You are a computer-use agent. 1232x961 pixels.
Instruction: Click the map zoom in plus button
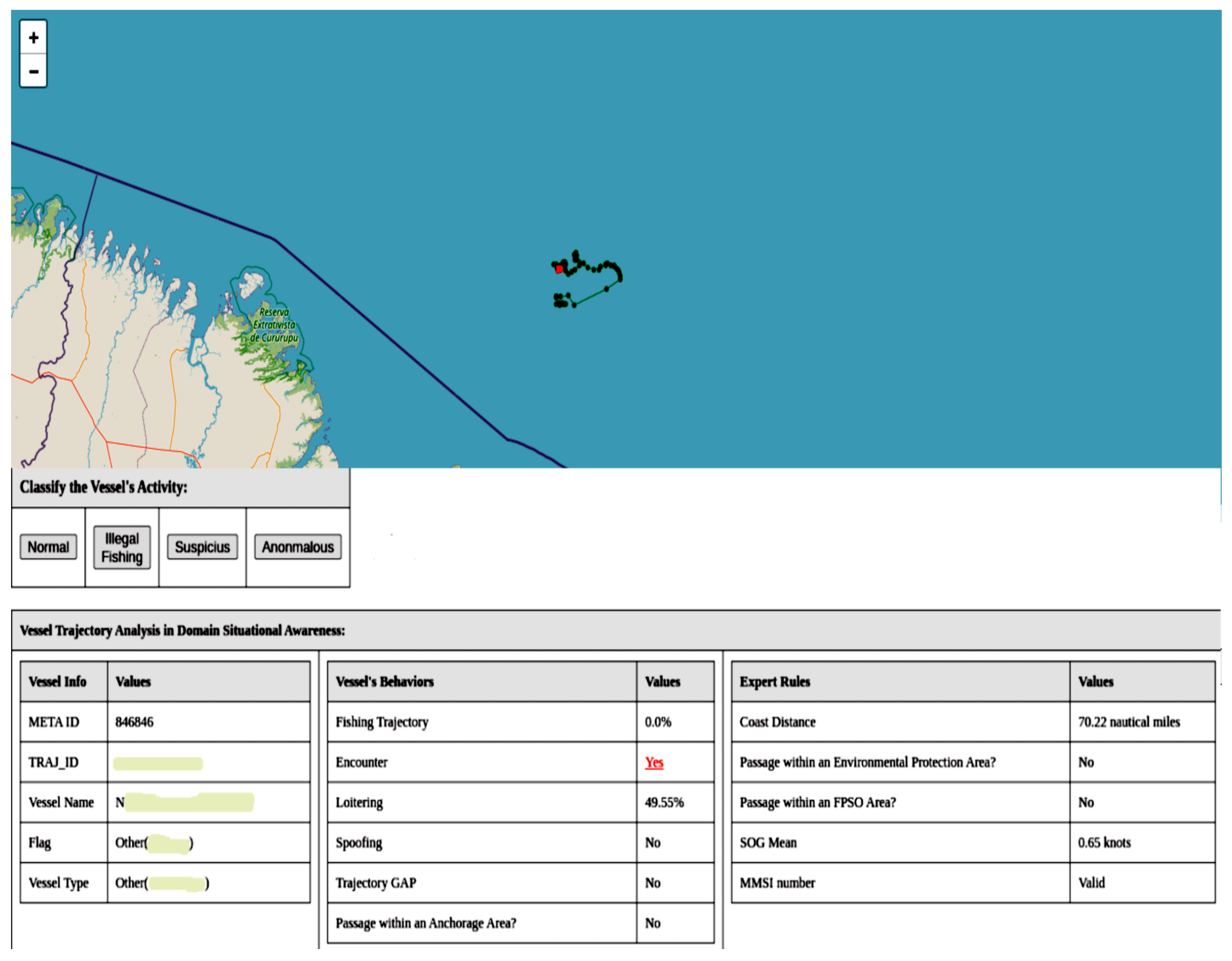pos(33,37)
